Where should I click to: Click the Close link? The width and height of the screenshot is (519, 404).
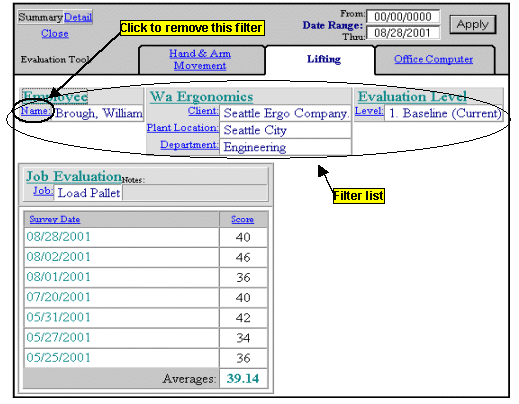[55, 33]
